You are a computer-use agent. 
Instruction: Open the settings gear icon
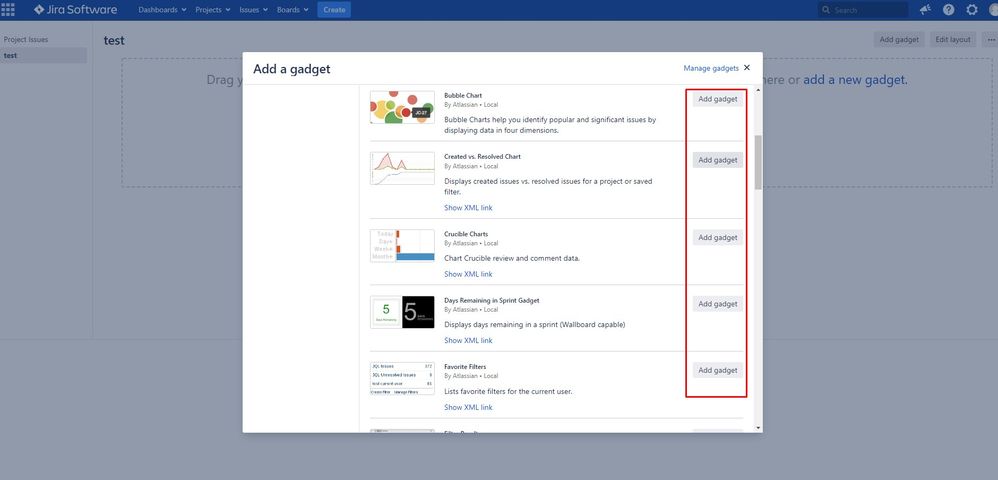[972, 10]
